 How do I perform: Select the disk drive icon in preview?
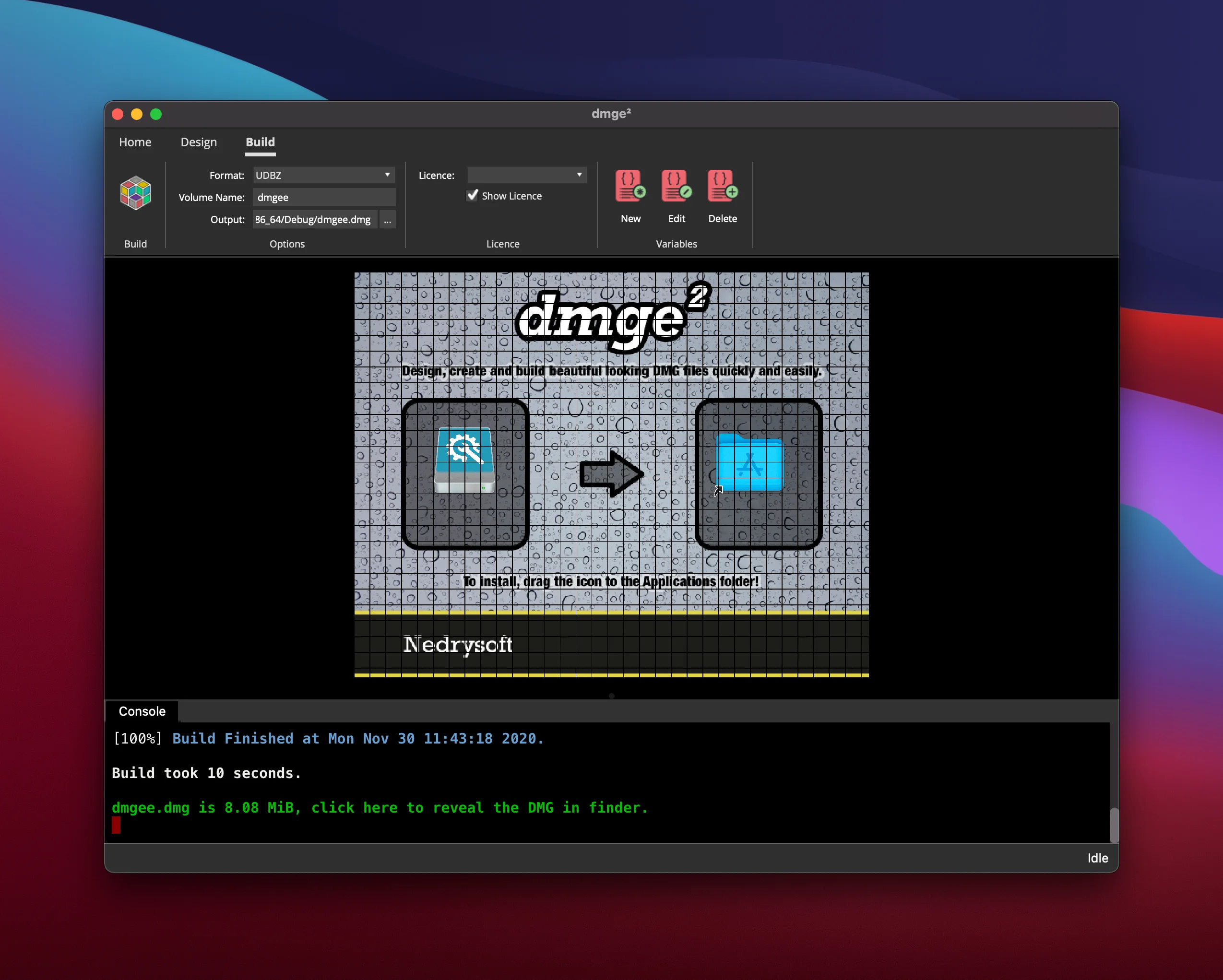click(464, 460)
